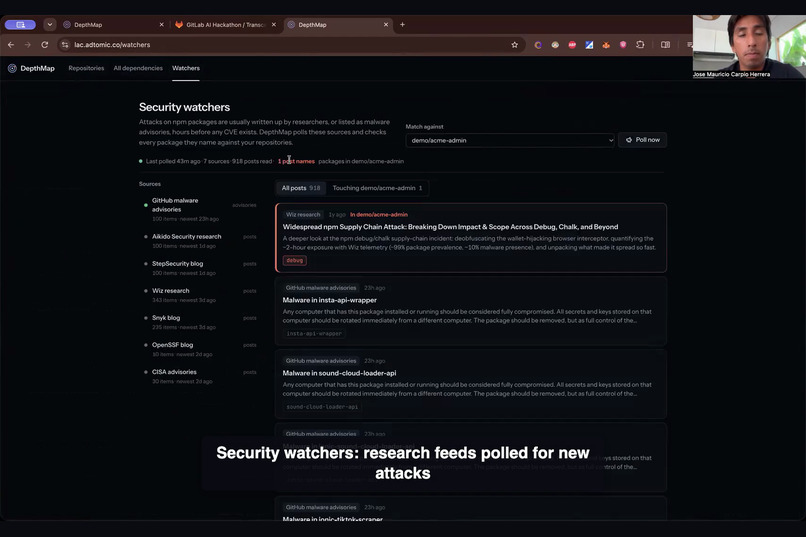Click the 'Last polled 43m ago' status text
806x537 pixels.
pyautogui.click(x=173, y=161)
